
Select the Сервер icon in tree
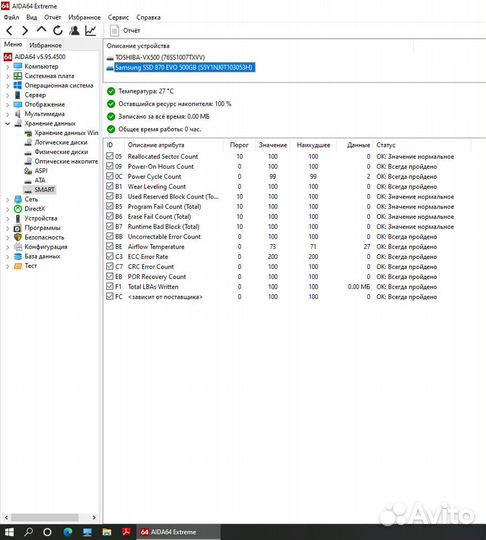pos(18,95)
